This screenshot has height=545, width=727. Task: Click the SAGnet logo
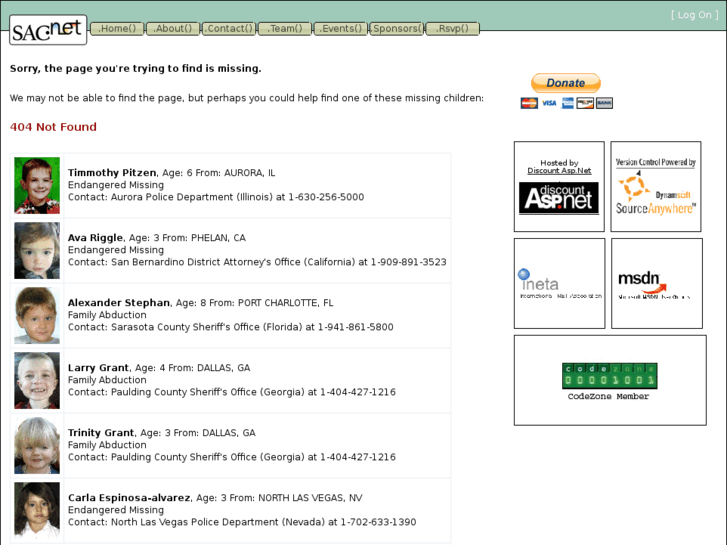coord(48,29)
